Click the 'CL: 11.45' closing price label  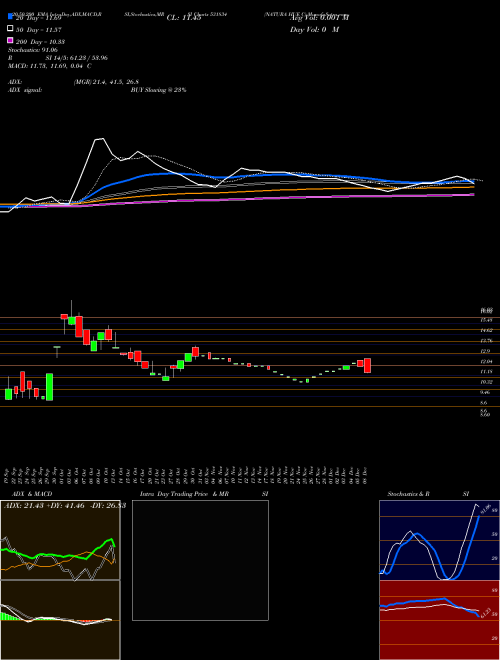(184, 18)
